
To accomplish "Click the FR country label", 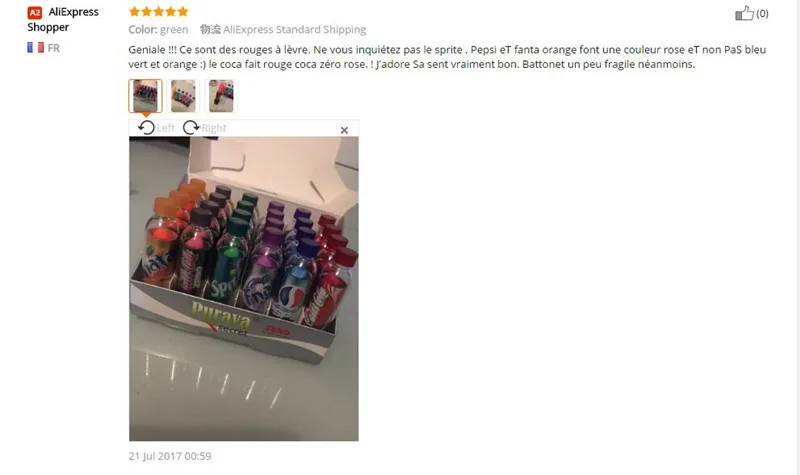I will (54, 48).
